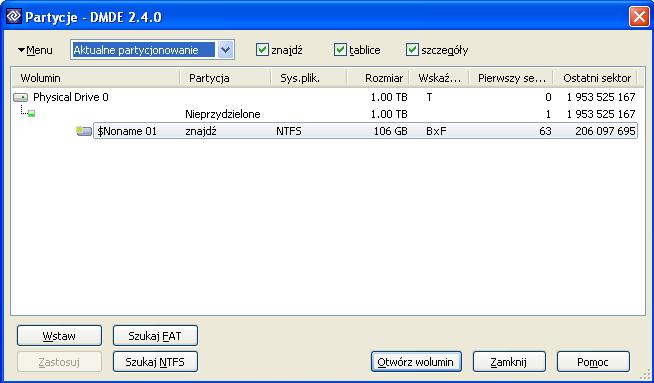Click the BxF indicator cell
The width and height of the screenshot is (654, 383).
pyautogui.click(x=436, y=131)
